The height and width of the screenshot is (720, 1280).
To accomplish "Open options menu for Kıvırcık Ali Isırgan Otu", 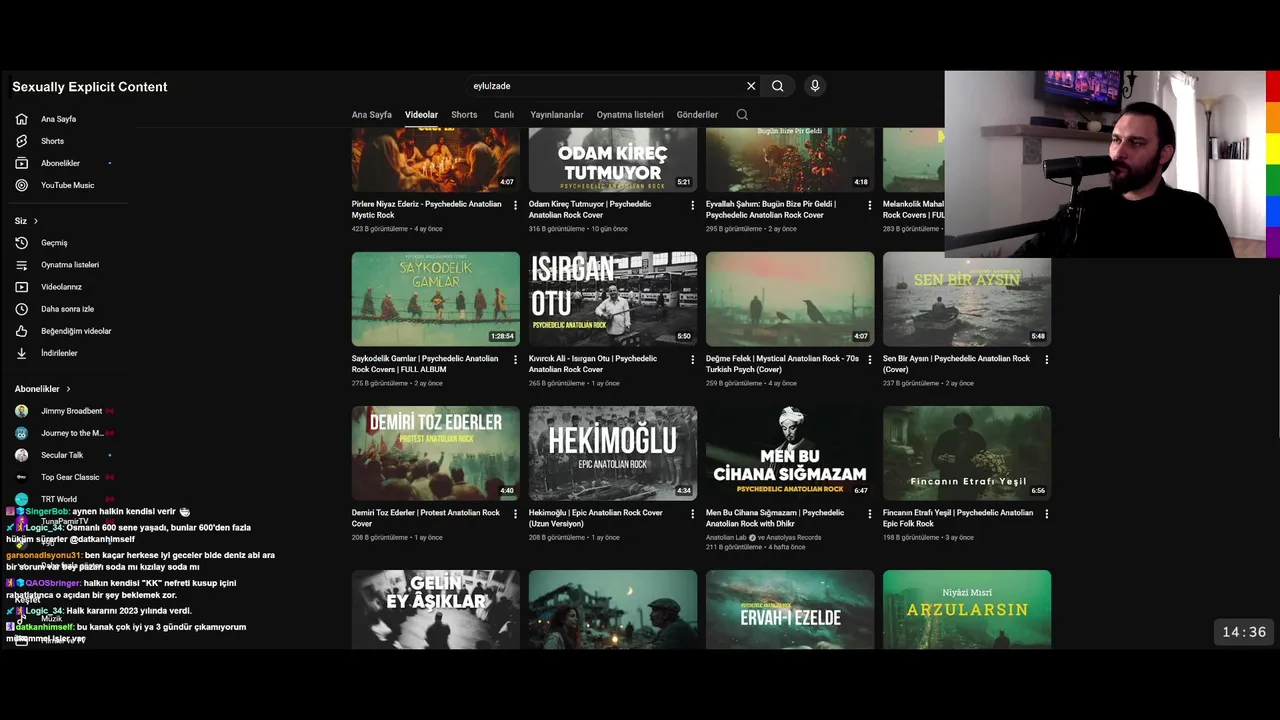I will [x=693, y=360].
